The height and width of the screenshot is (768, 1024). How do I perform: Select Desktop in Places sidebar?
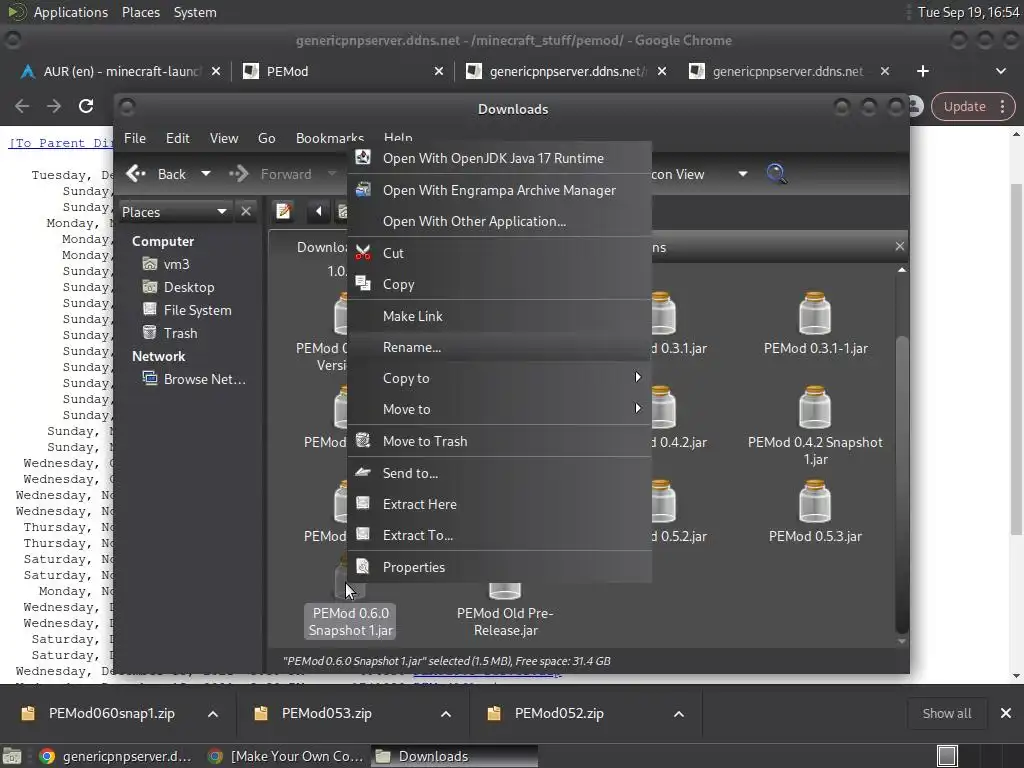click(179, 287)
